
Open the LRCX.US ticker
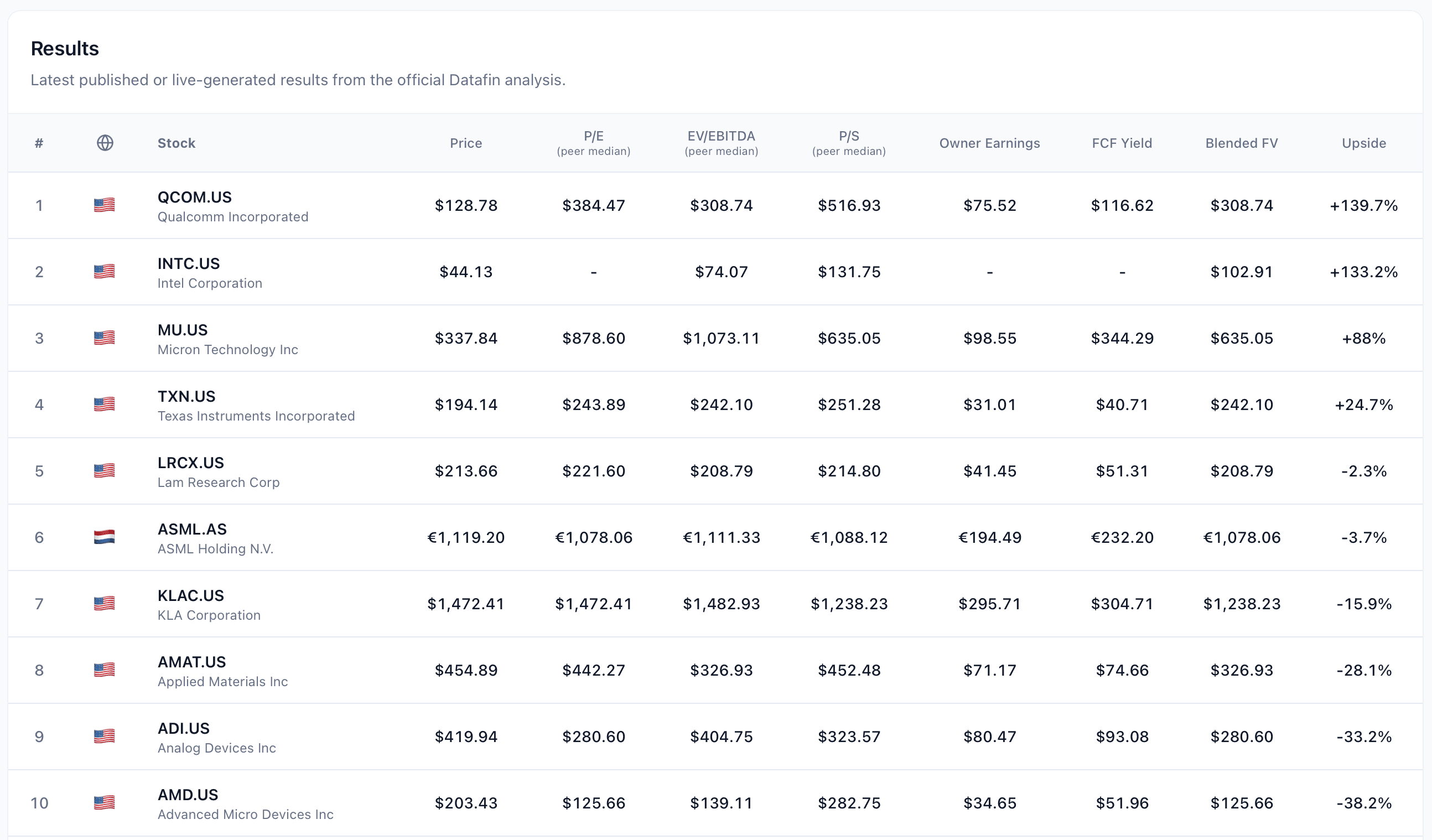[x=190, y=463]
